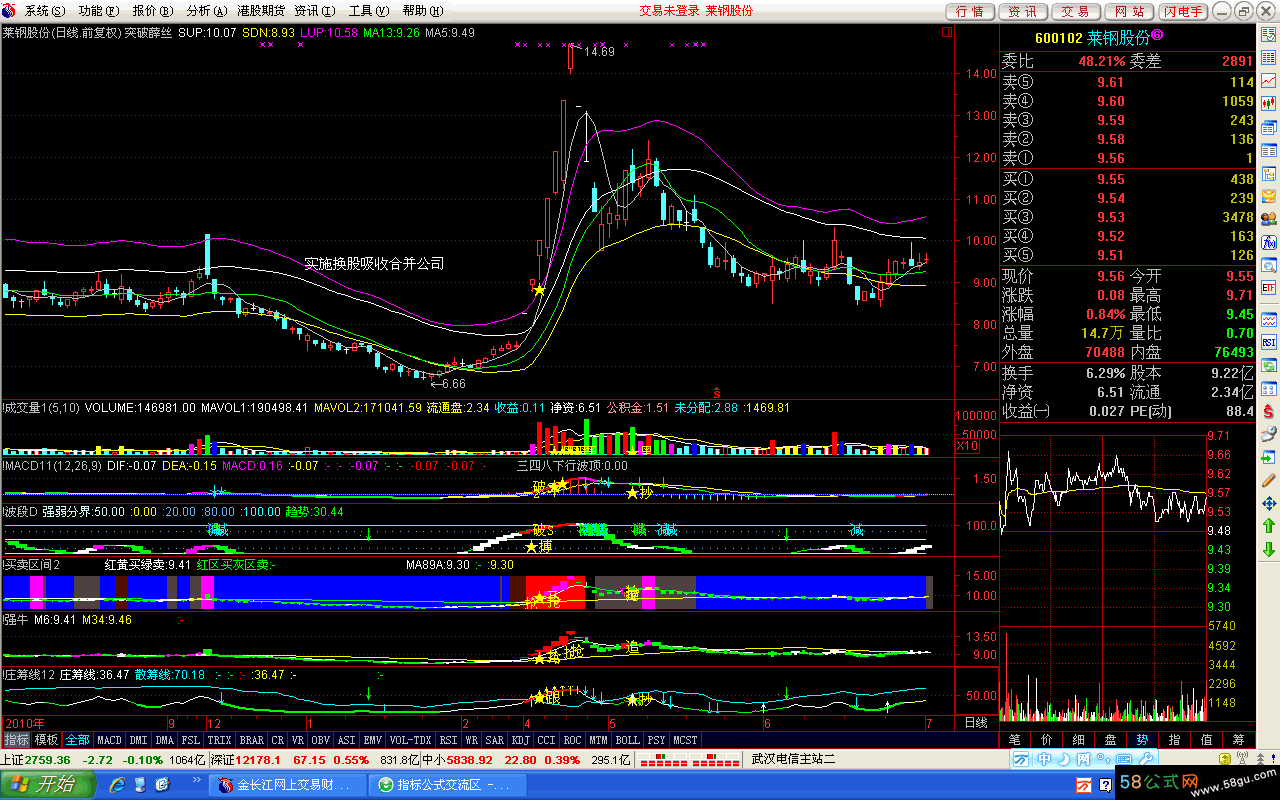Screen dimensions: 1280x800
Task: Click the line chart icon in right sidebar
Action: [x=1269, y=81]
